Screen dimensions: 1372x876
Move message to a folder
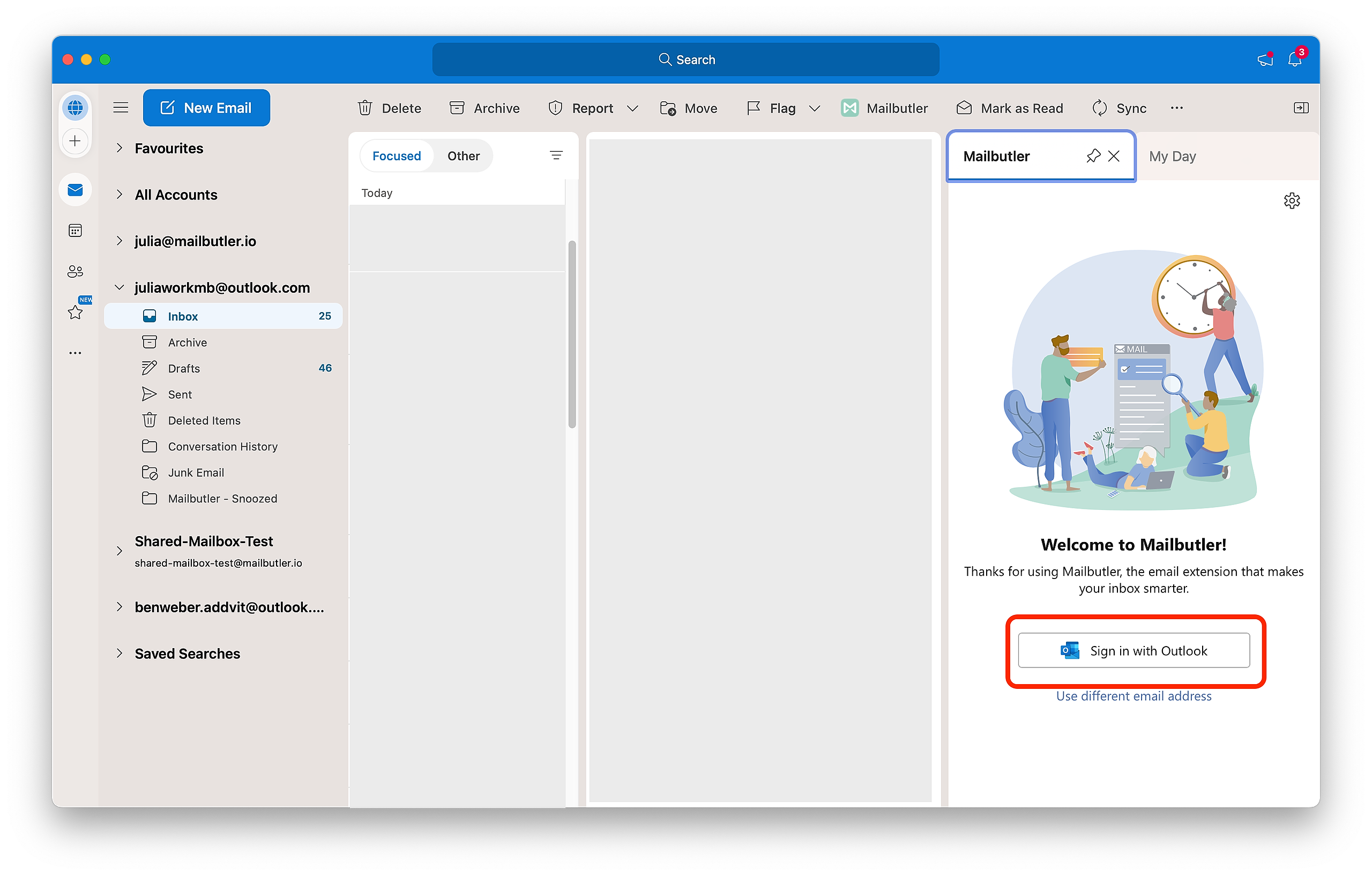click(689, 108)
